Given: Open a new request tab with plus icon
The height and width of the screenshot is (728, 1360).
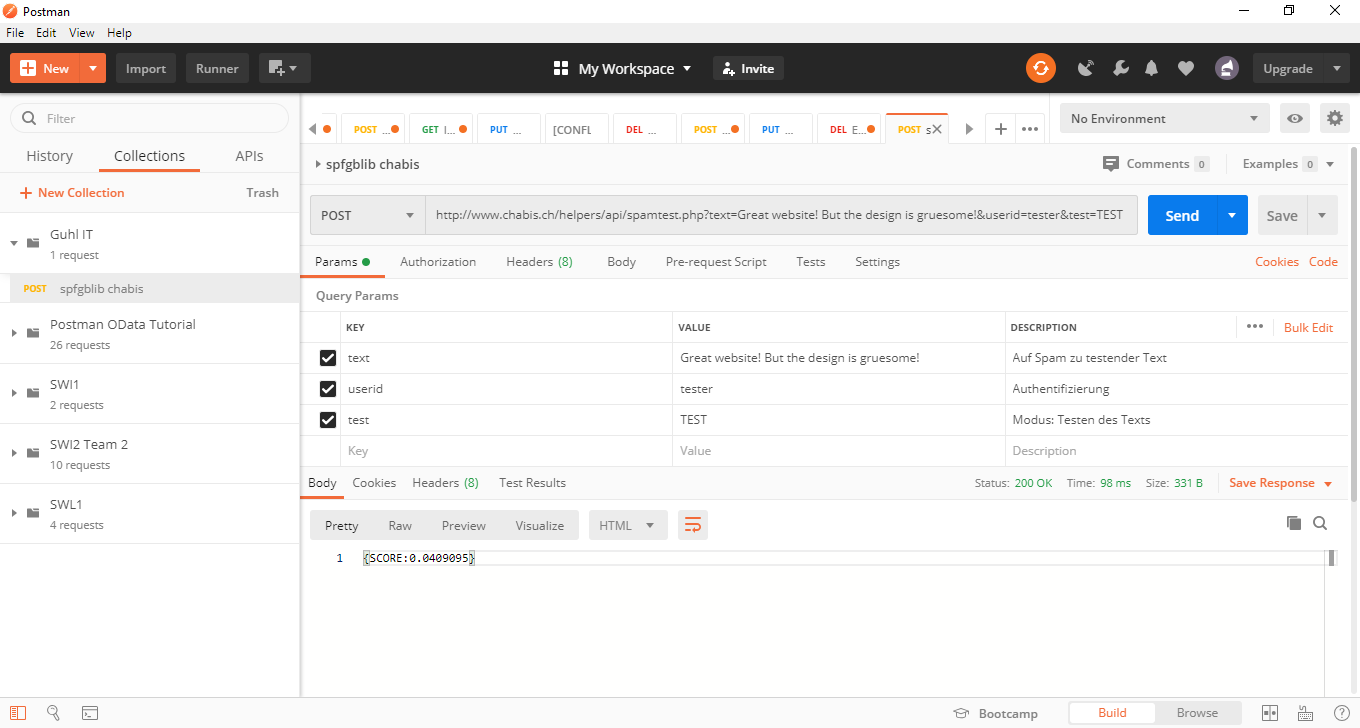Looking at the screenshot, I should tap(1000, 129).
